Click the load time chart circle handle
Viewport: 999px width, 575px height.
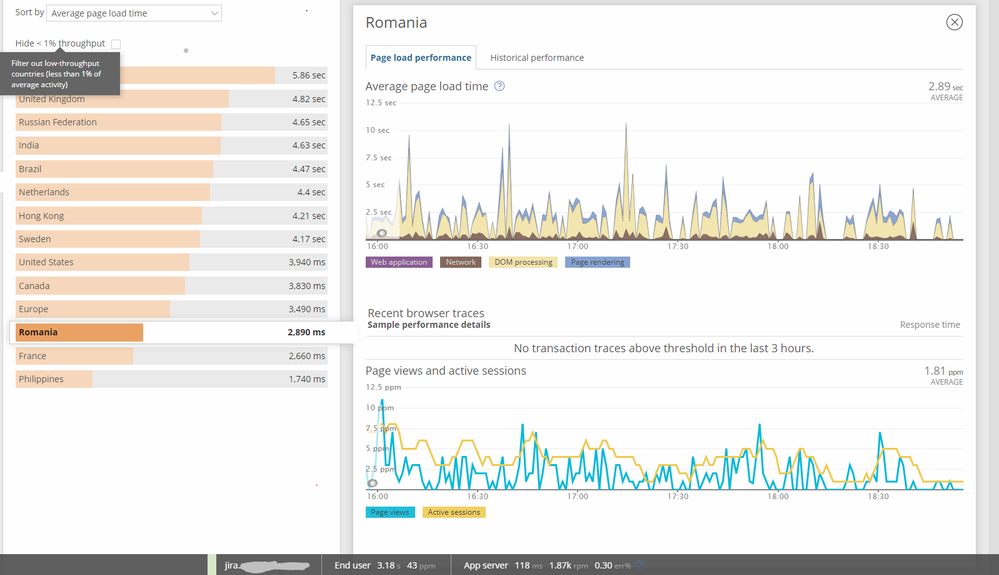pyautogui.click(x=381, y=234)
